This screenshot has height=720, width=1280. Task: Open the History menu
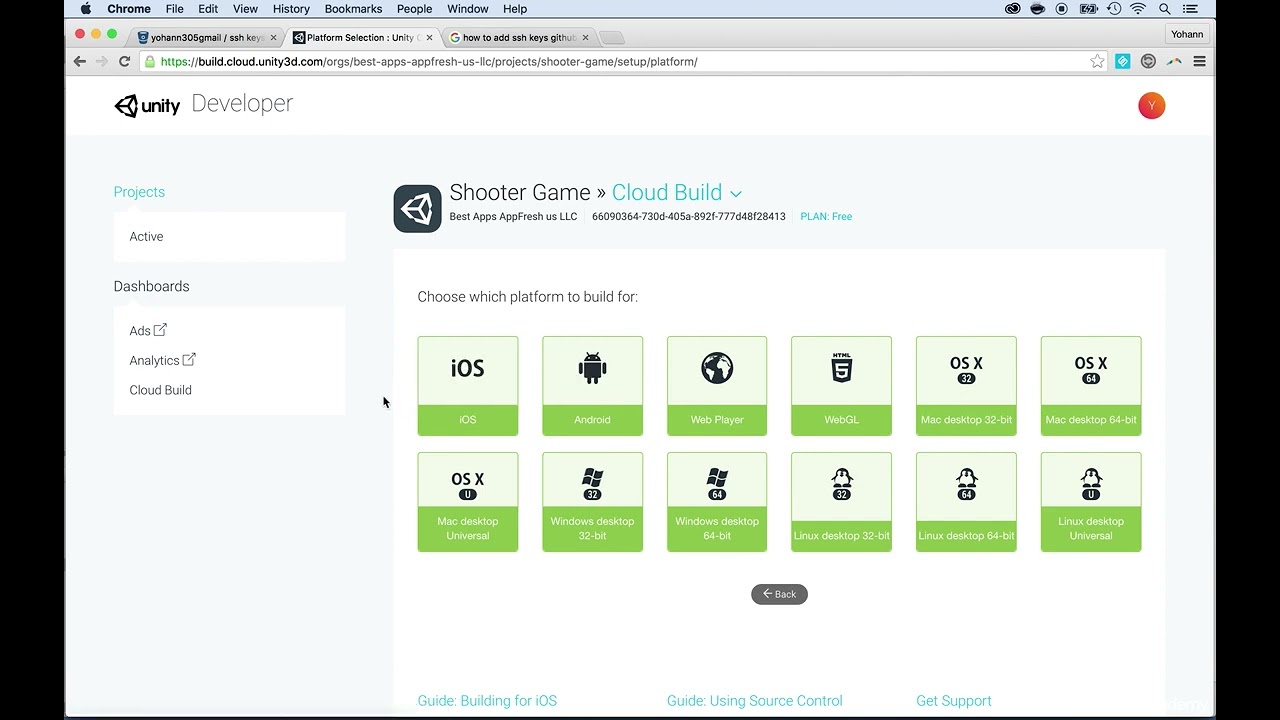pos(291,9)
